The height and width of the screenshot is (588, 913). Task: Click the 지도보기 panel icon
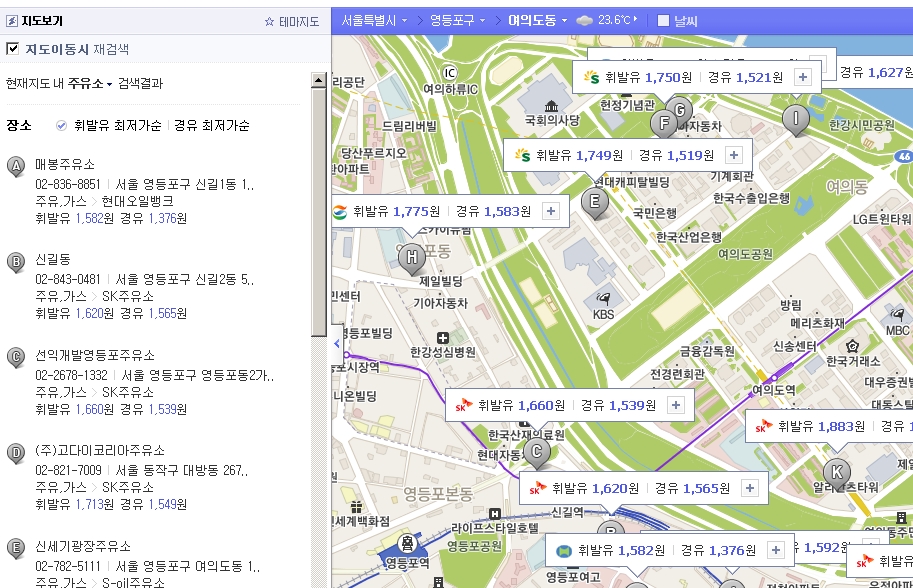pyautogui.click(x=12, y=22)
